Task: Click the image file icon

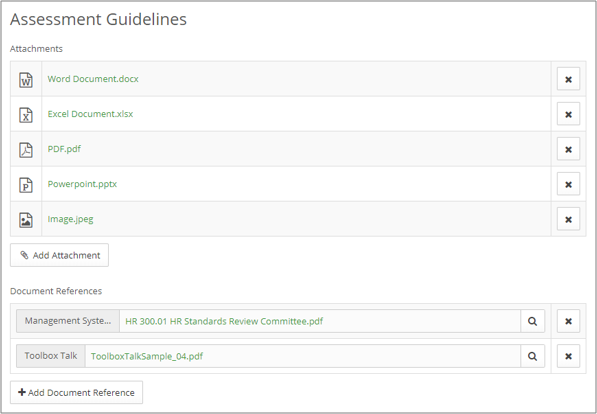Action: 26,220
